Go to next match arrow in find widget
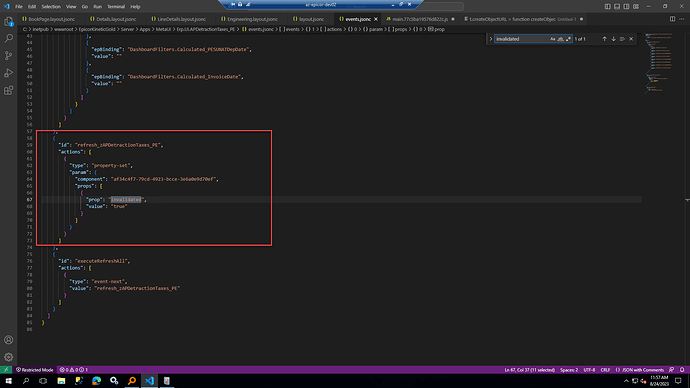 click(x=613, y=39)
